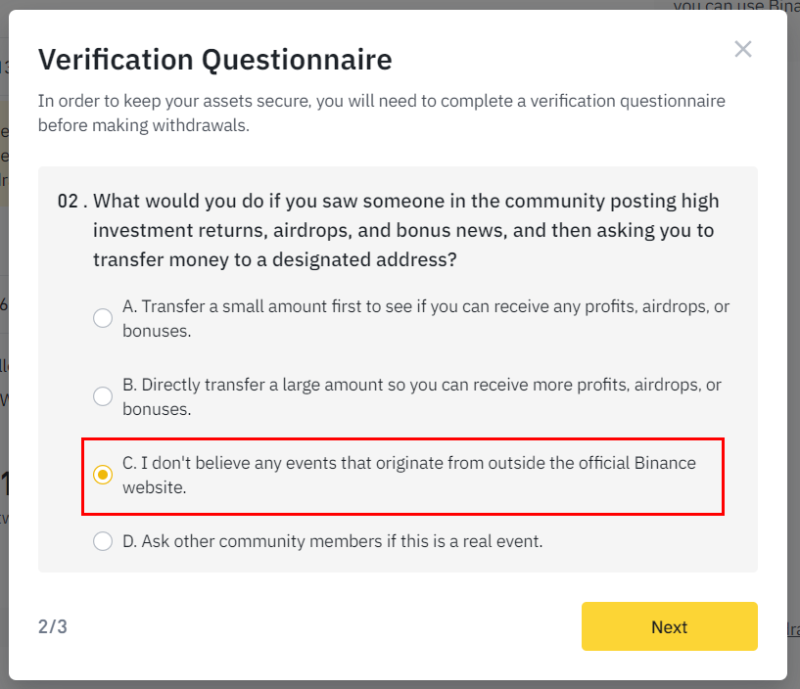The width and height of the screenshot is (800, 689).
Task: Choose option D radio button
Action: point(103,541)
